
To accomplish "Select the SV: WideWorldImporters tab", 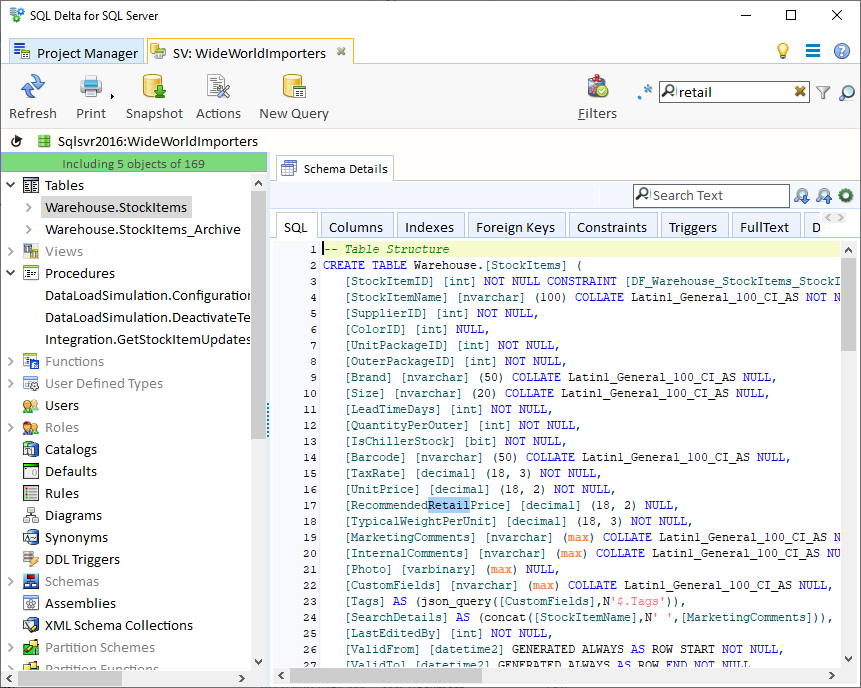I will coord(249,53).
